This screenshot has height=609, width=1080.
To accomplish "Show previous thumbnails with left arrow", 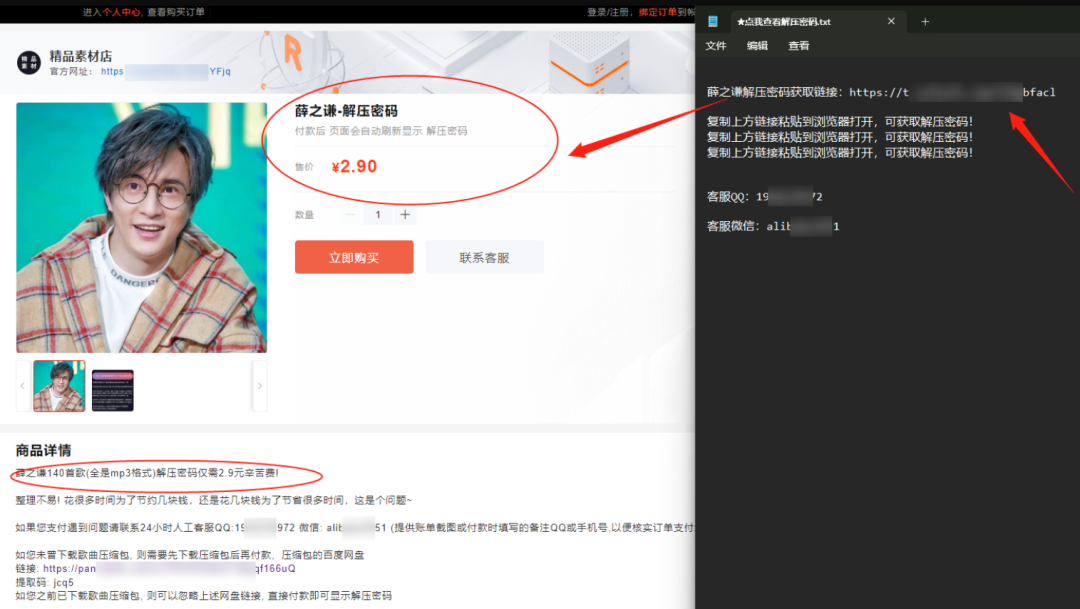I will 23,386.
